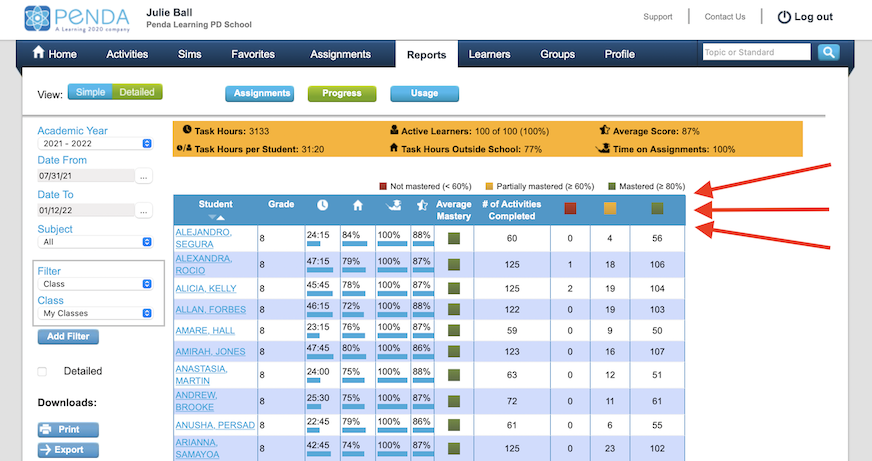Click the Student column sort arrows
This screenshot has width=872, height=461.
tap(216, 217)
